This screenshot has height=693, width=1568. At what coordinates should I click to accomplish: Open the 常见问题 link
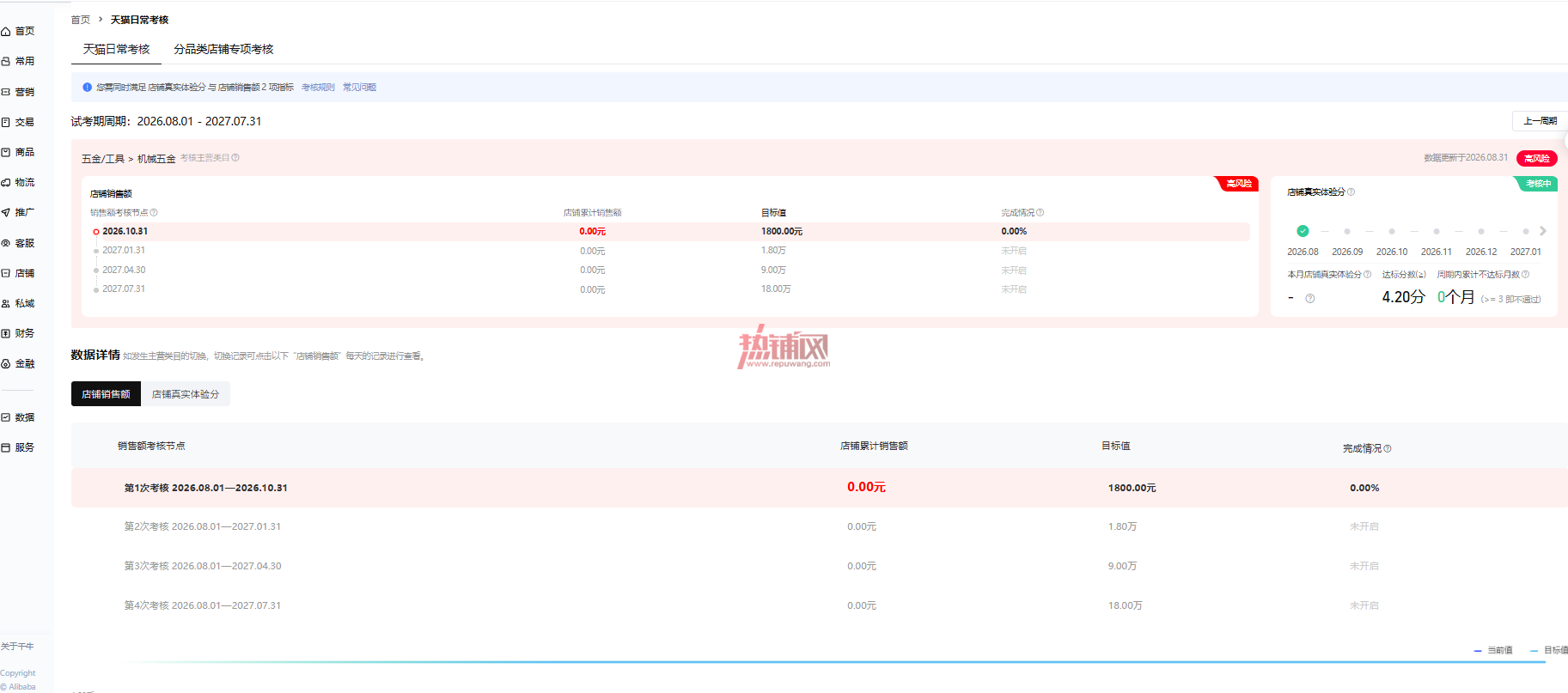pos(359,88)
